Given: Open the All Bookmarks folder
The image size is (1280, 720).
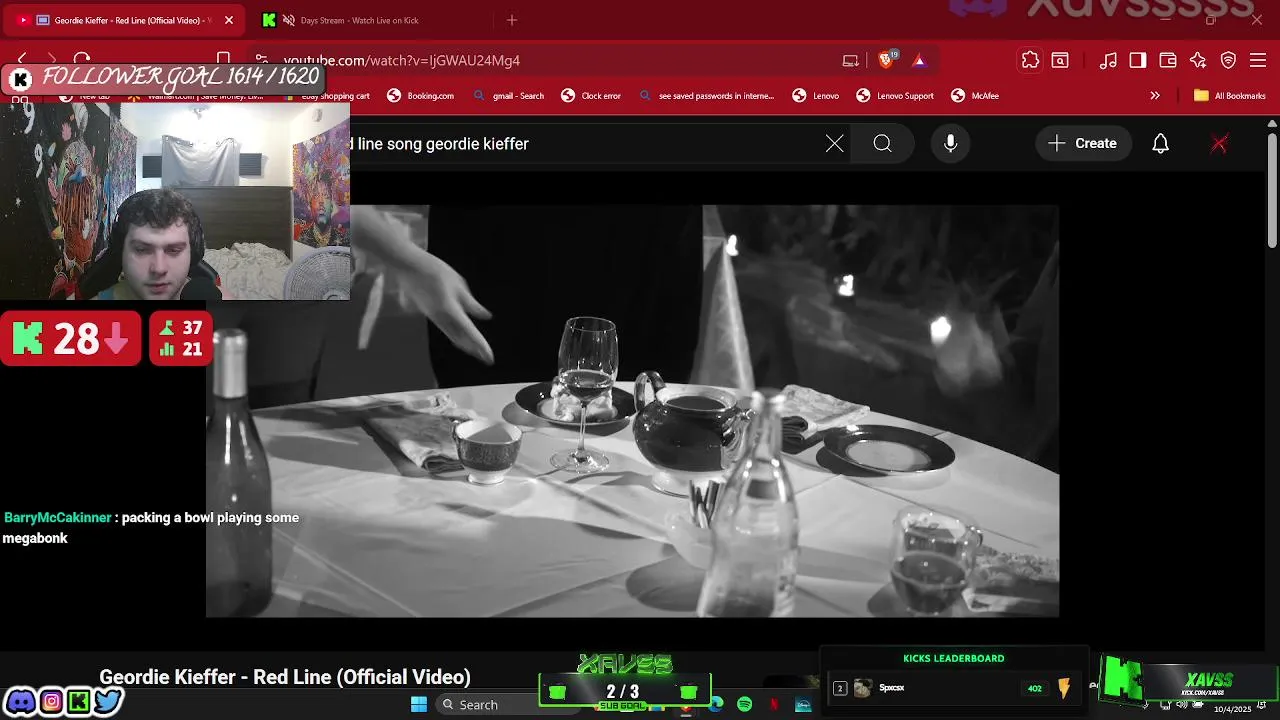Looking at the screenshot, I should click(1230, 96).
